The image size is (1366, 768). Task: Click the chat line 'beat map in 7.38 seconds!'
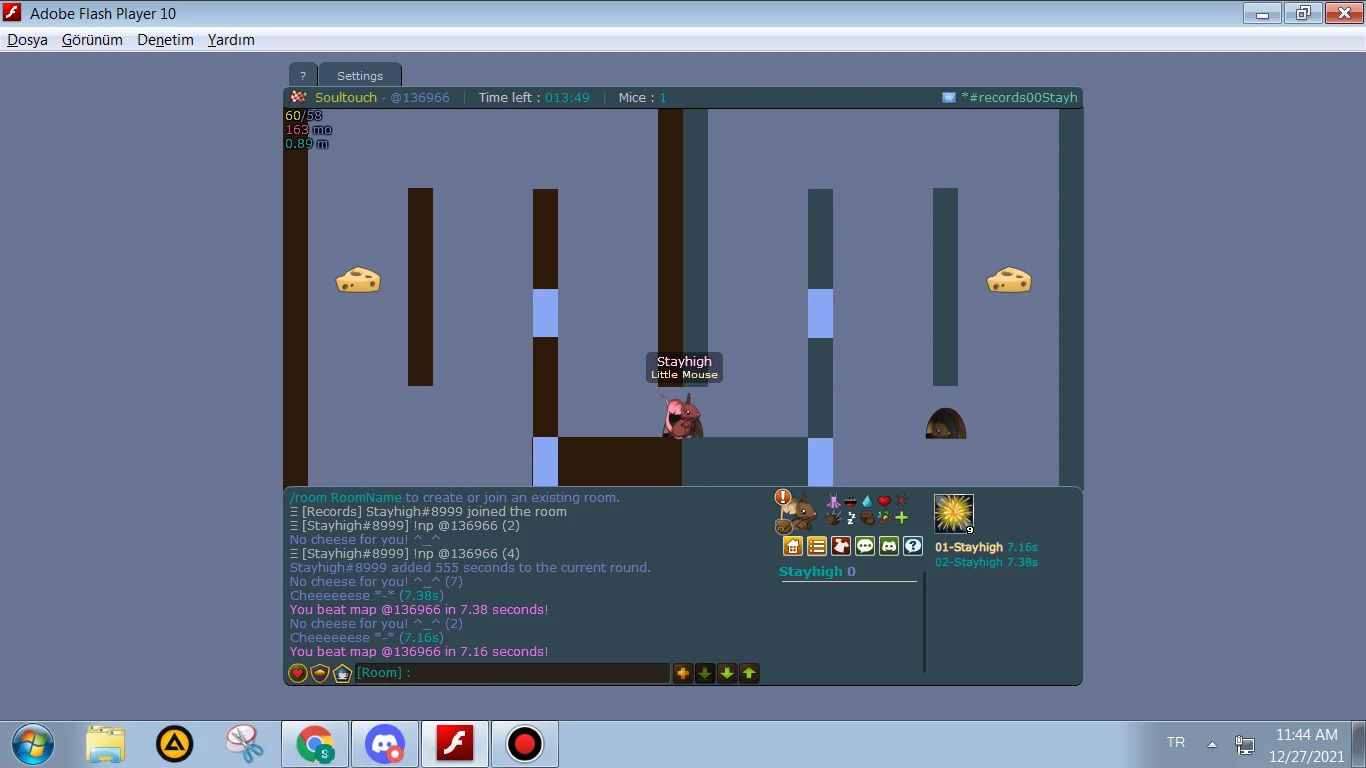coord(419,610)
